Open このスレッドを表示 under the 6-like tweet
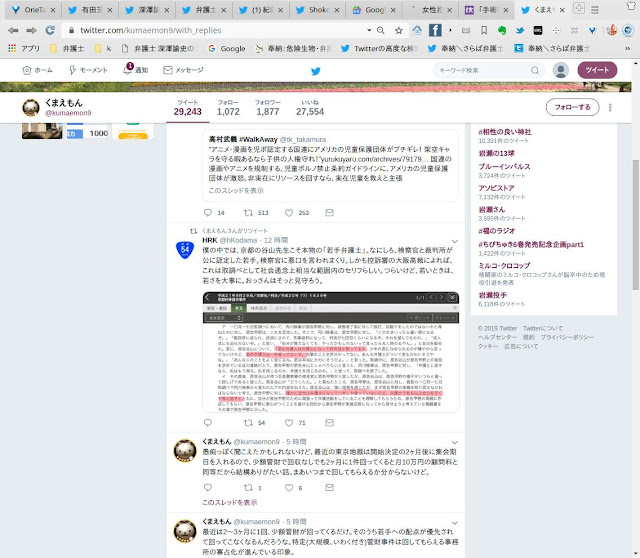Image resolution: width=640 pixels, height=558 pixels. (x=229, y=502)
